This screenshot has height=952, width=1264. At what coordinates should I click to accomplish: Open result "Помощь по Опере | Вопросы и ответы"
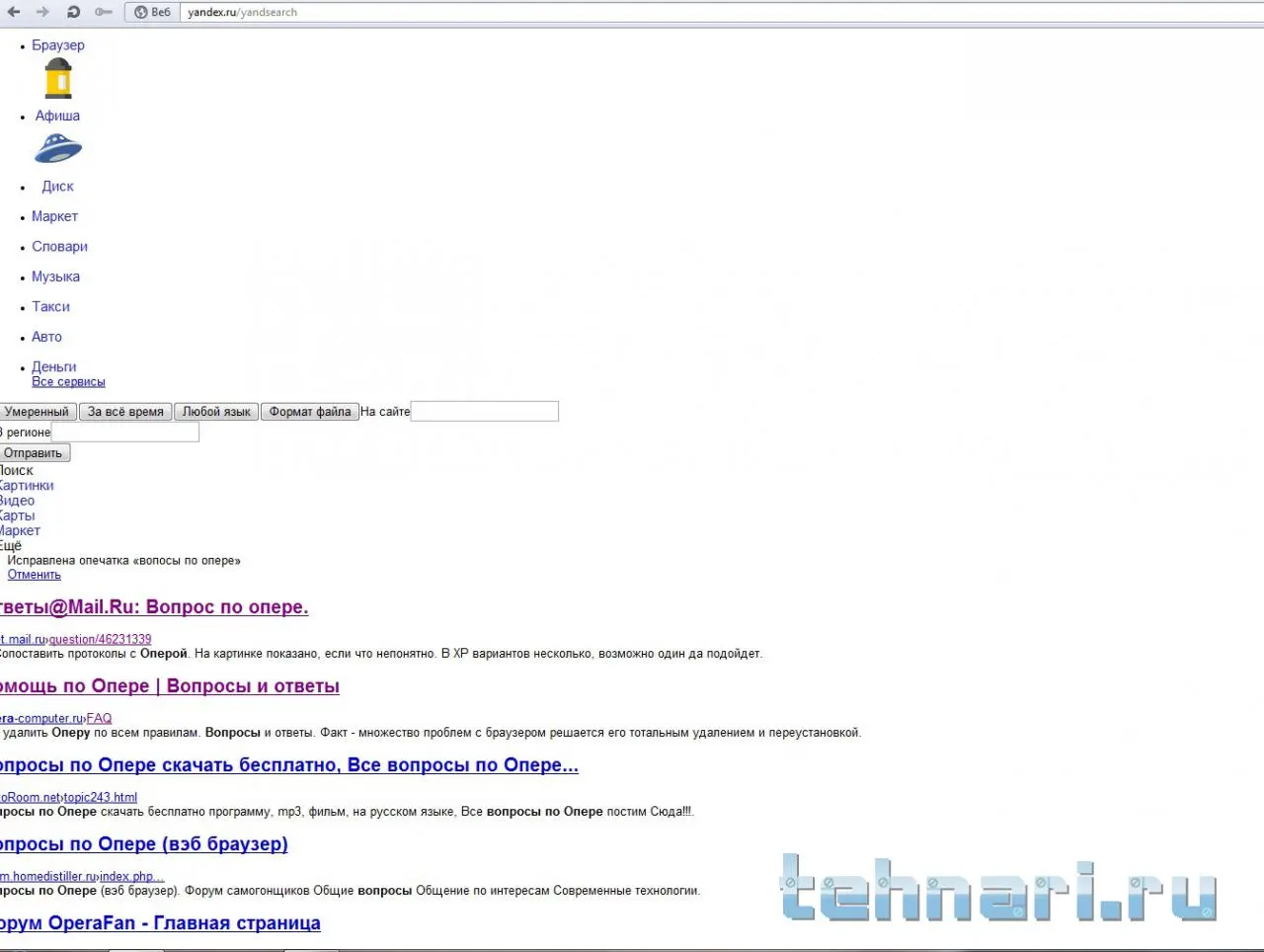170,686
